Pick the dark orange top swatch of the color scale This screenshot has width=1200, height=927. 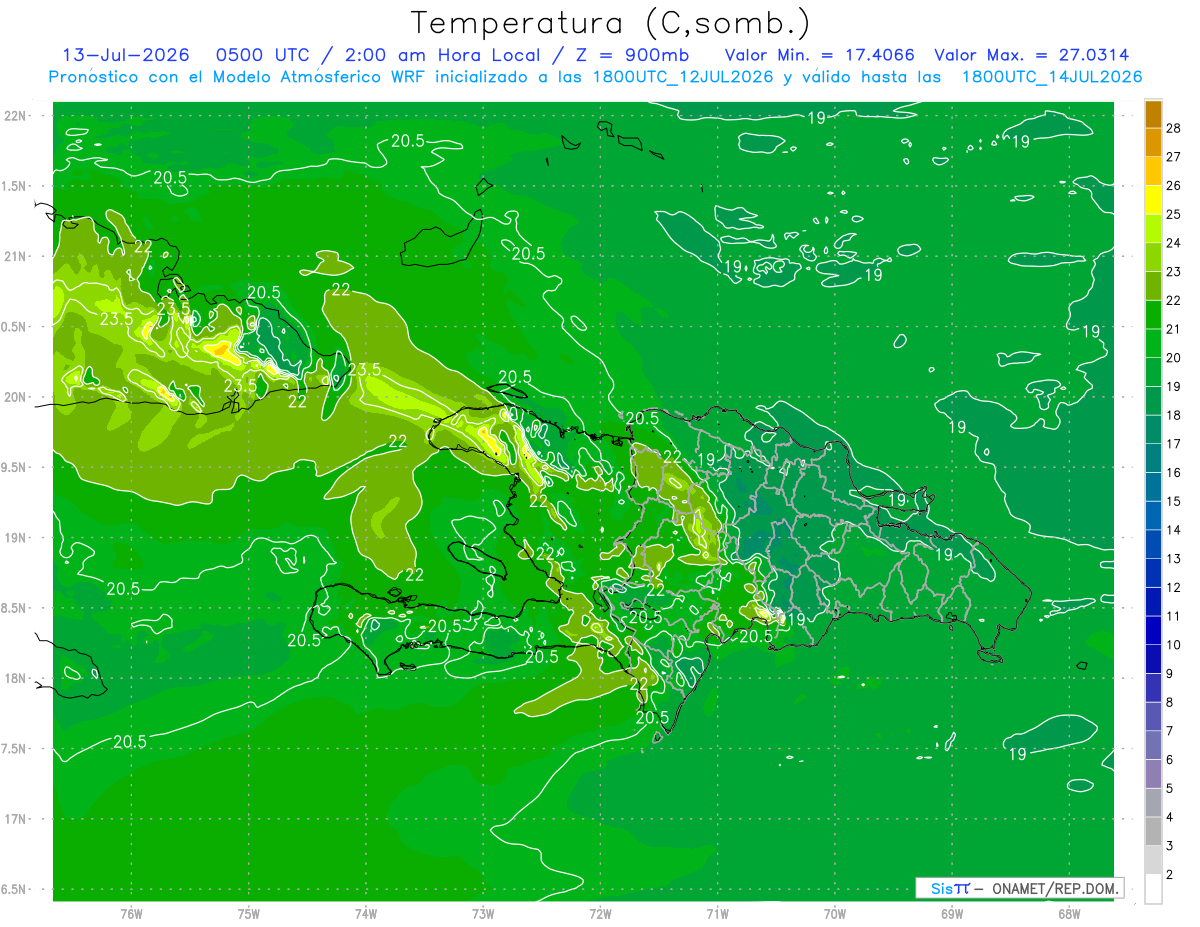[x=1153, y=115]
